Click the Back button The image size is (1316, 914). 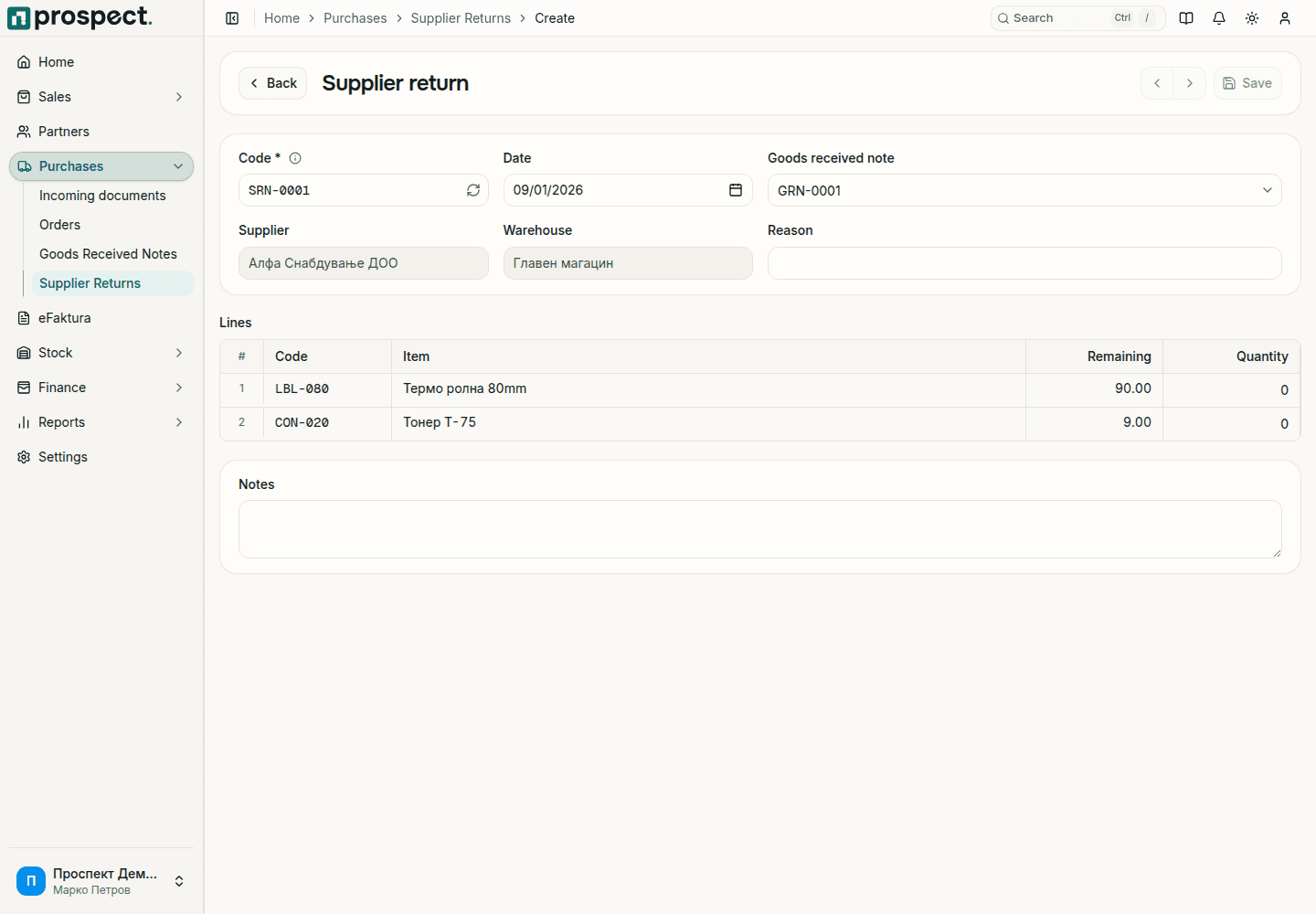pyautogui.click(x=272, y=83)
